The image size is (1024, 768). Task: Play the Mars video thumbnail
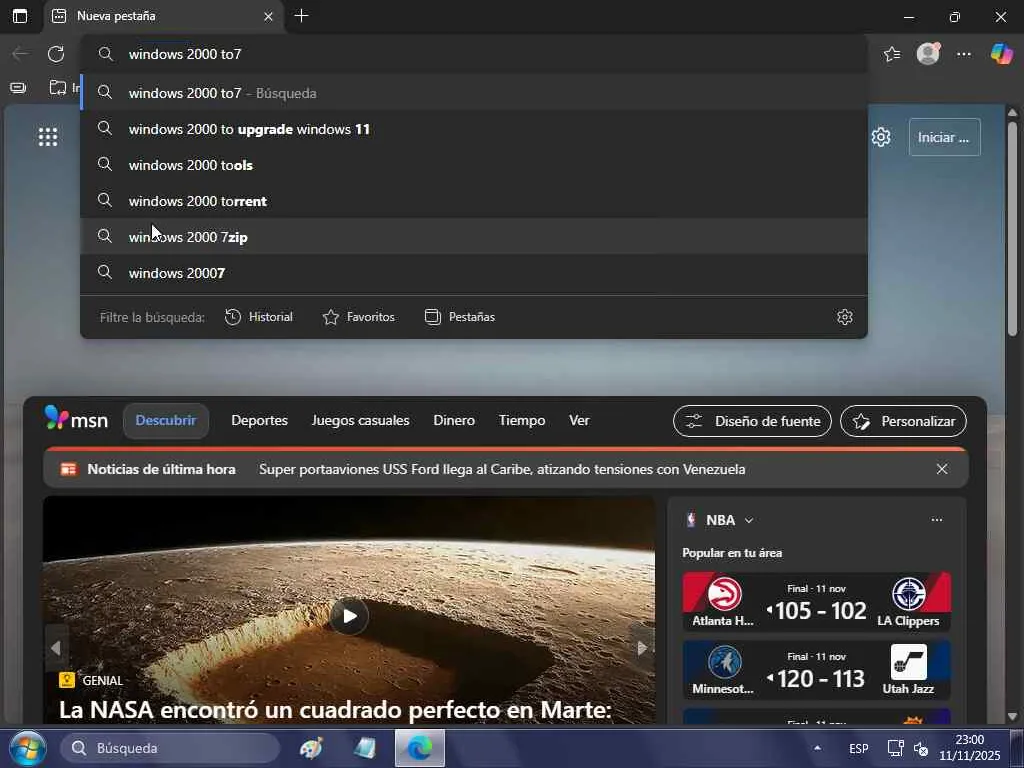pyautogui.click(x=349, y=616)
